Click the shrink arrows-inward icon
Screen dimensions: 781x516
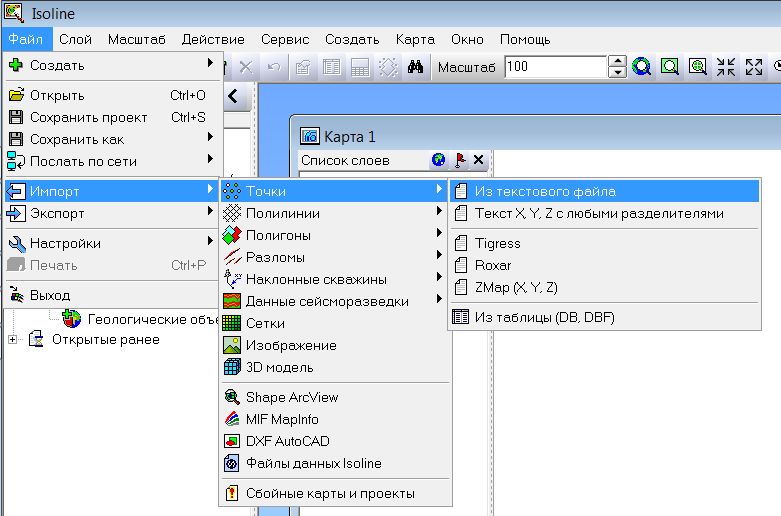pyautogui.click(x=726, y=66)
